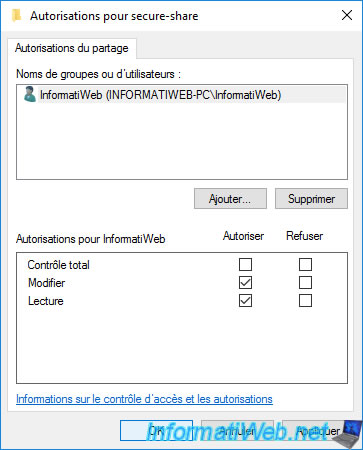The image size is (363, 450).
Task: Click the folder icon in the title bar
Action: click(x=16, y=16)
